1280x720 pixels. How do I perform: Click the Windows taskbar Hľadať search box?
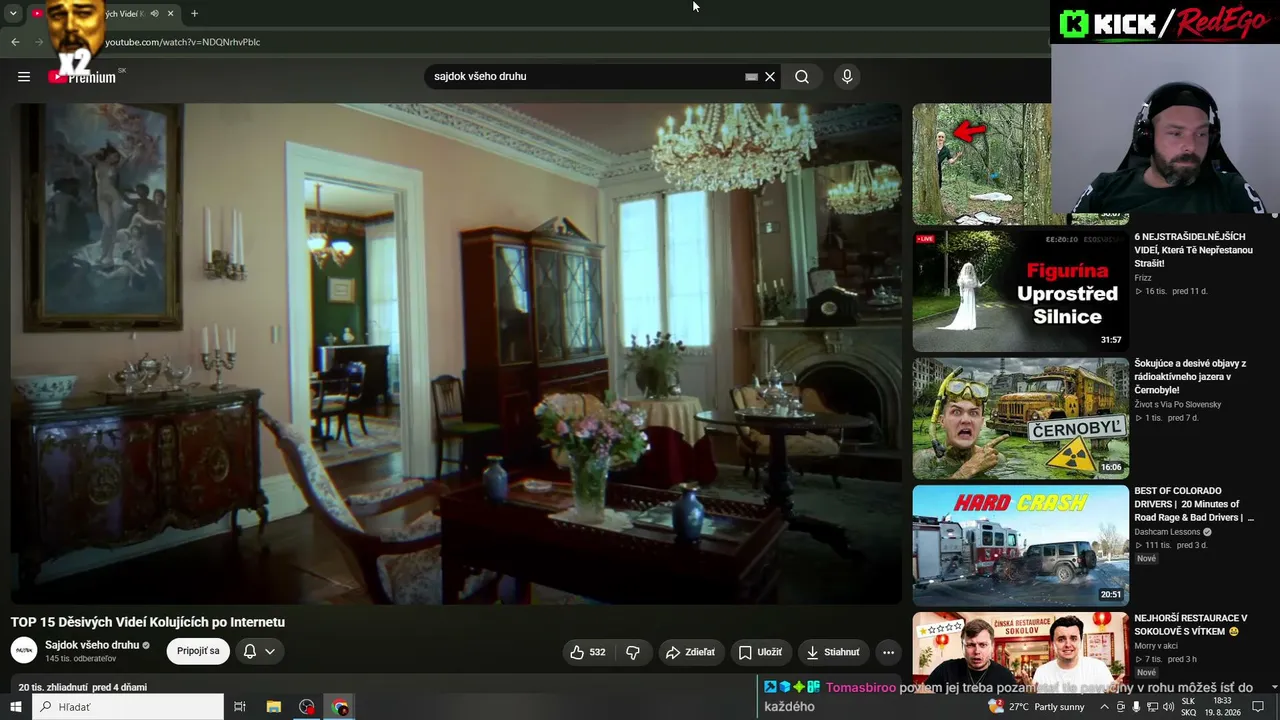click(x=128, y=707)
